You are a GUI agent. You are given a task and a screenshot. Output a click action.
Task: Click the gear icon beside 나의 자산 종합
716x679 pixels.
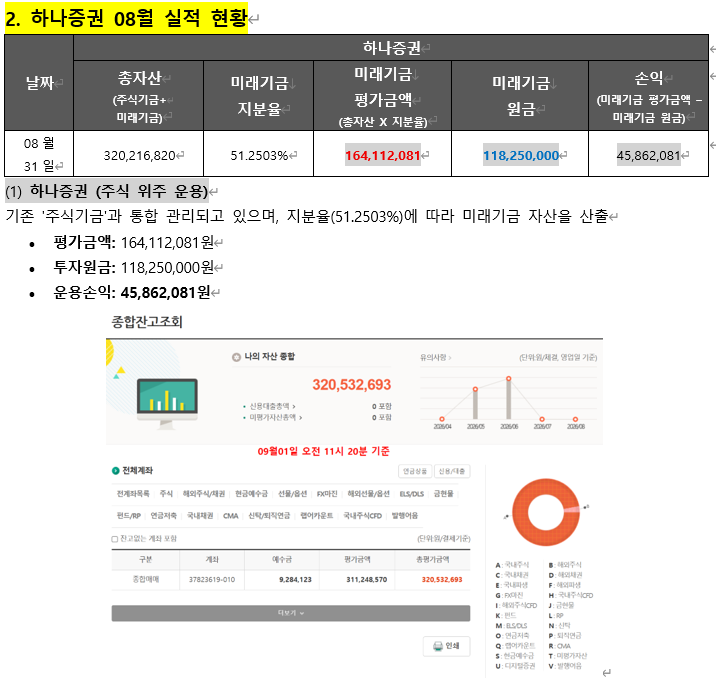pos(236,357)
